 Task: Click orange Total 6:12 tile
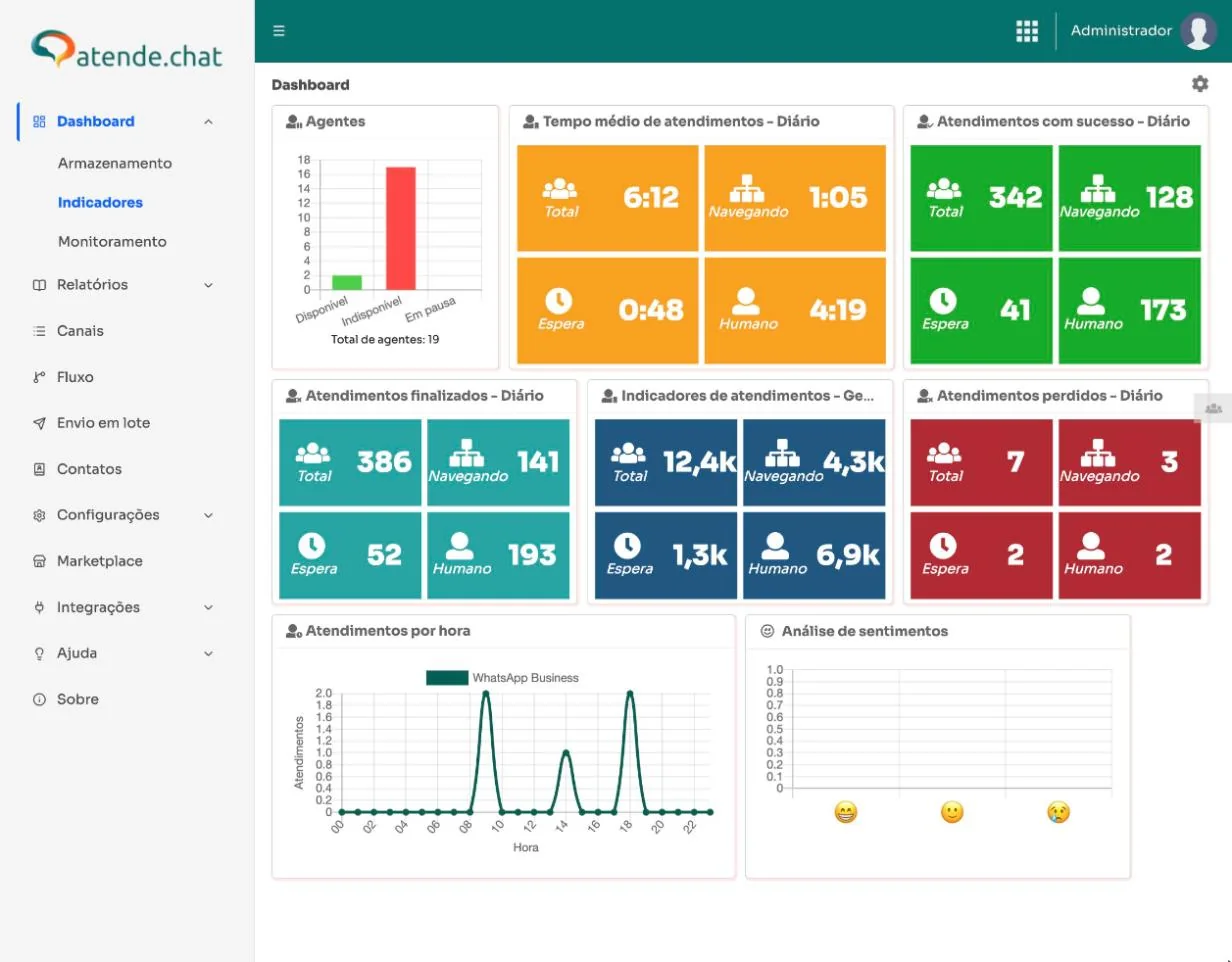(608, 198)
